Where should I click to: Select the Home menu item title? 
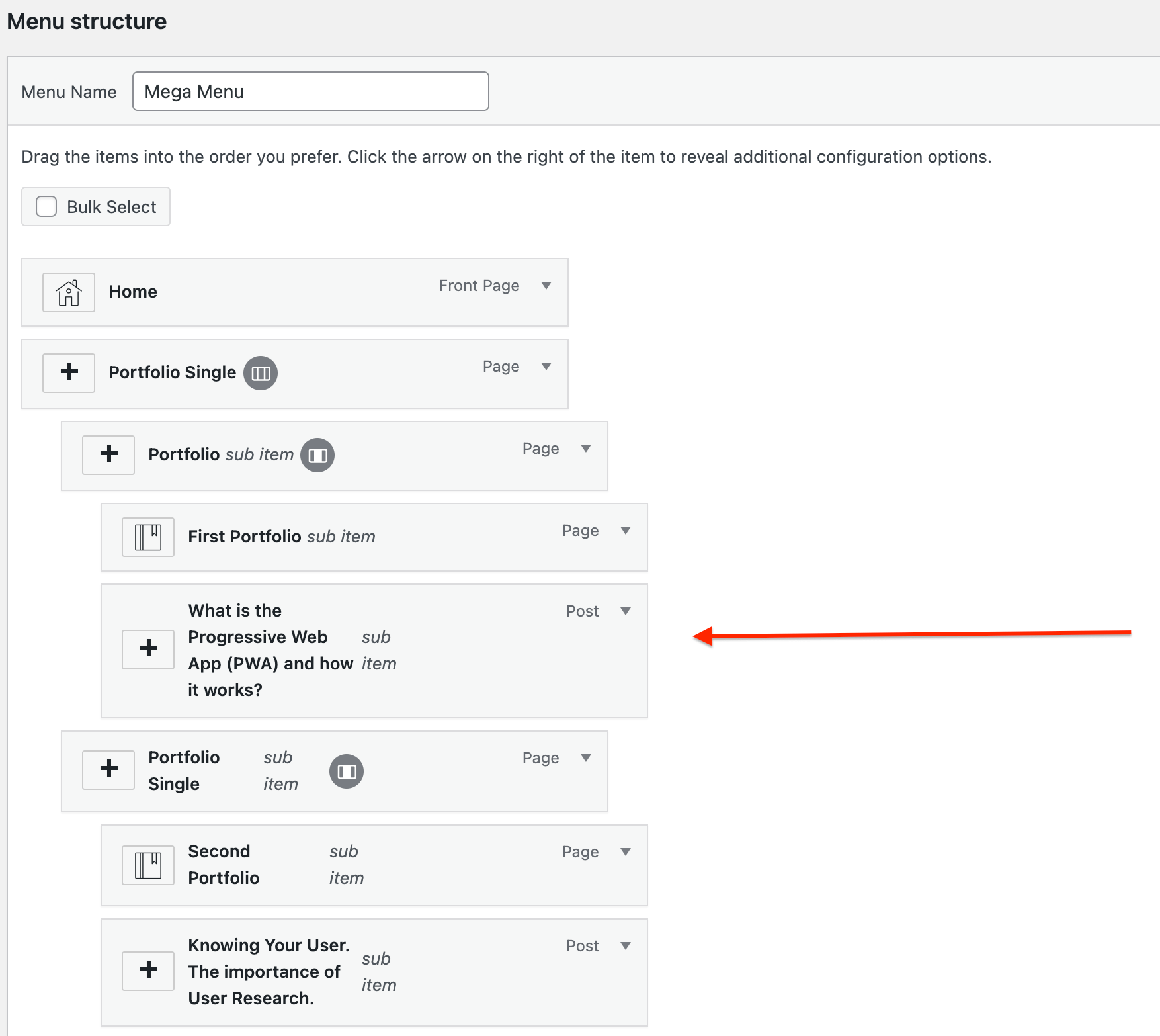point(133,292)
